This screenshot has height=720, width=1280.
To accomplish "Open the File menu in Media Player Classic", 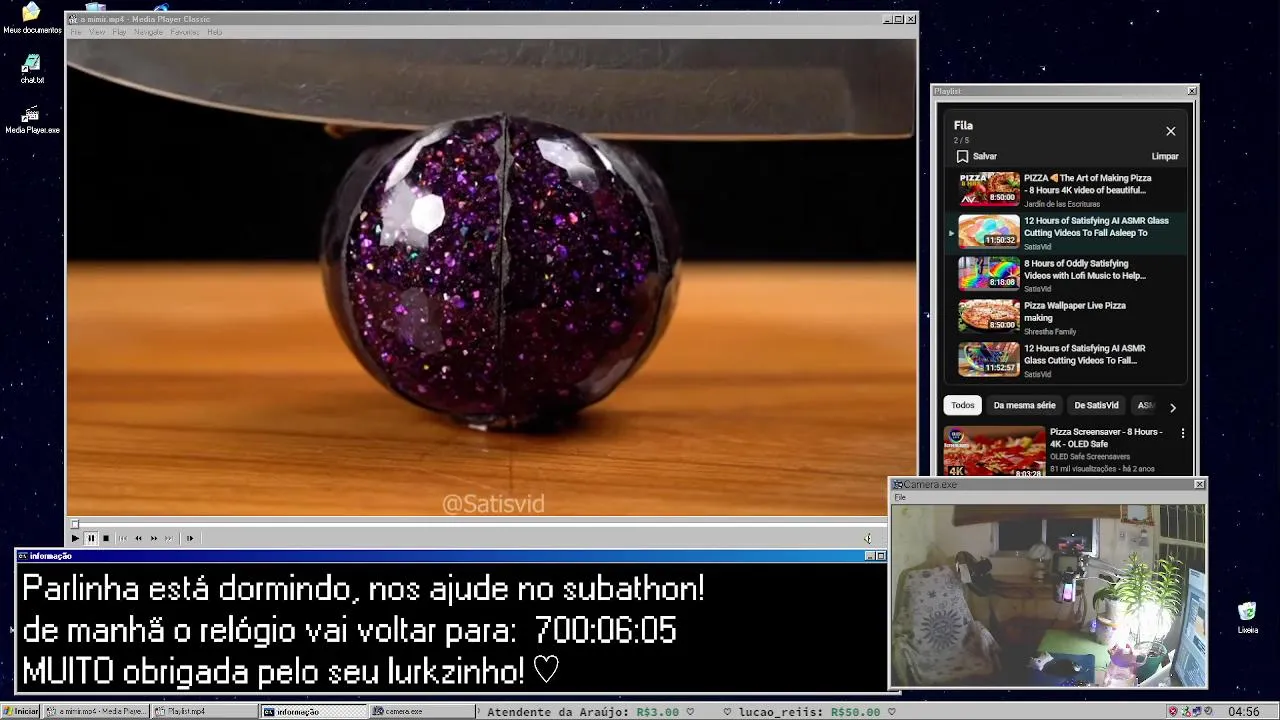I will 75,32.
